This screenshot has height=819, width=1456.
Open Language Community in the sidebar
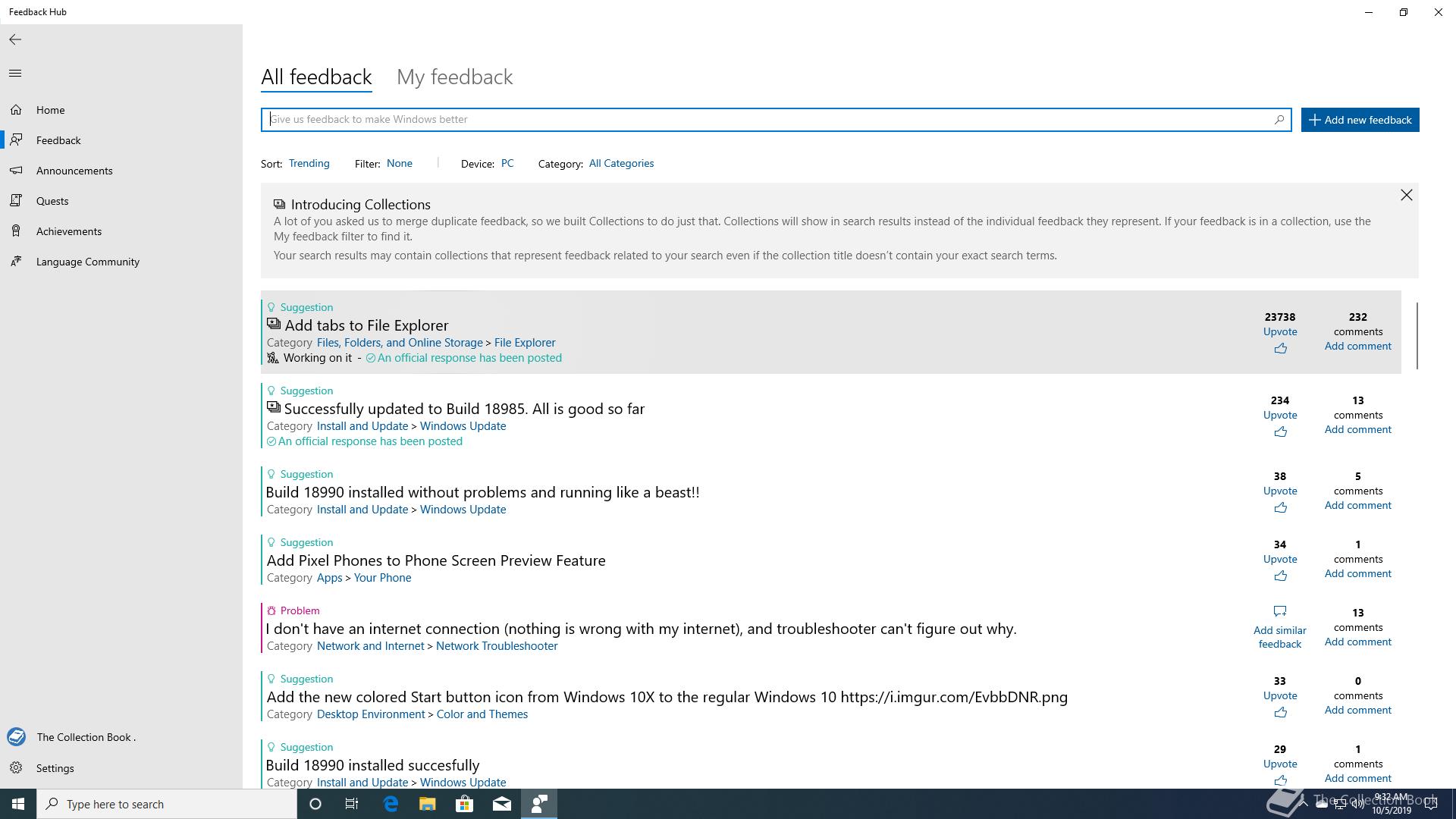click(88, 262)
